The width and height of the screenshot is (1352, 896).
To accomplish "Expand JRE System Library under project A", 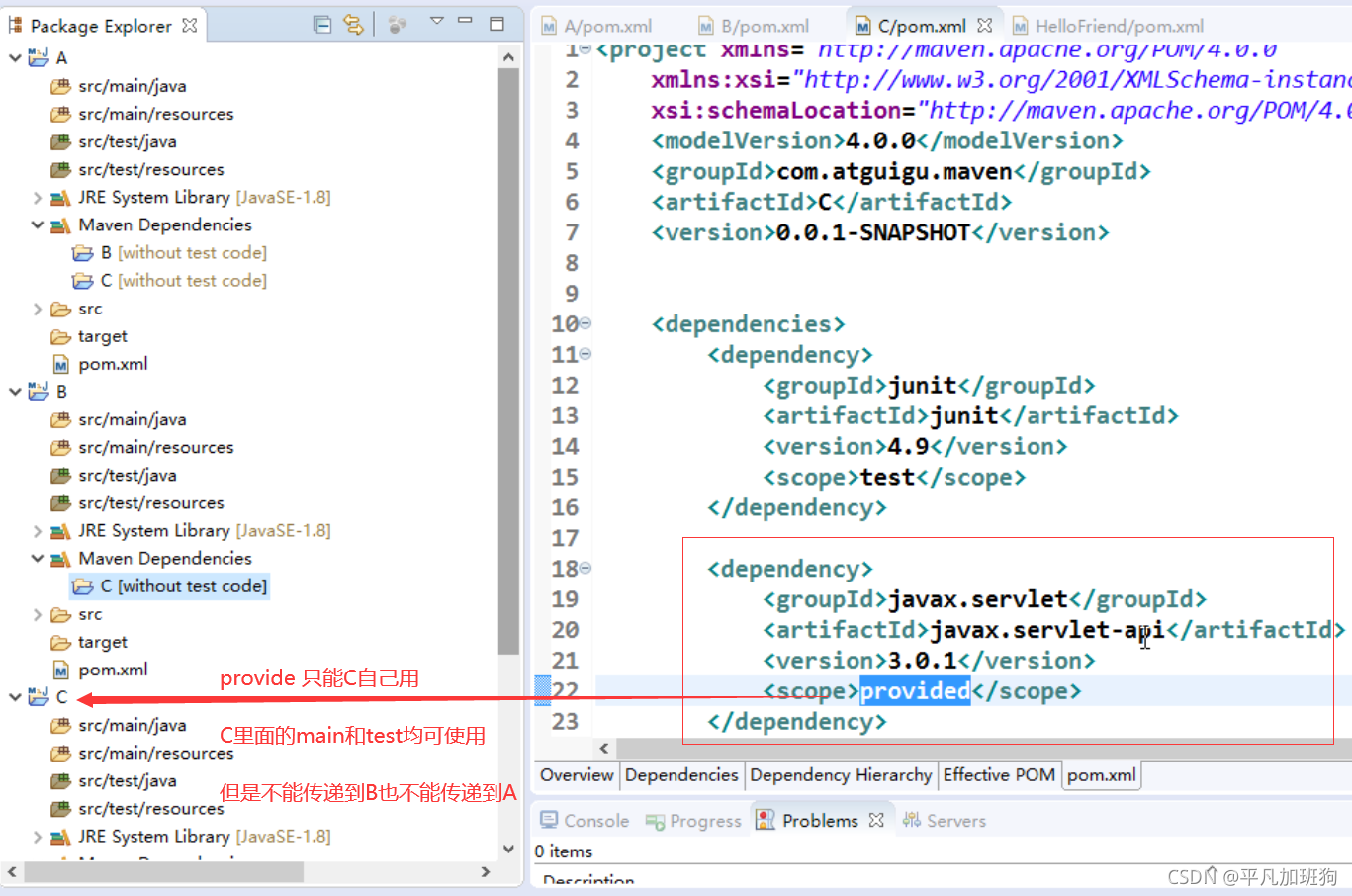I will [x=38, y=198].
